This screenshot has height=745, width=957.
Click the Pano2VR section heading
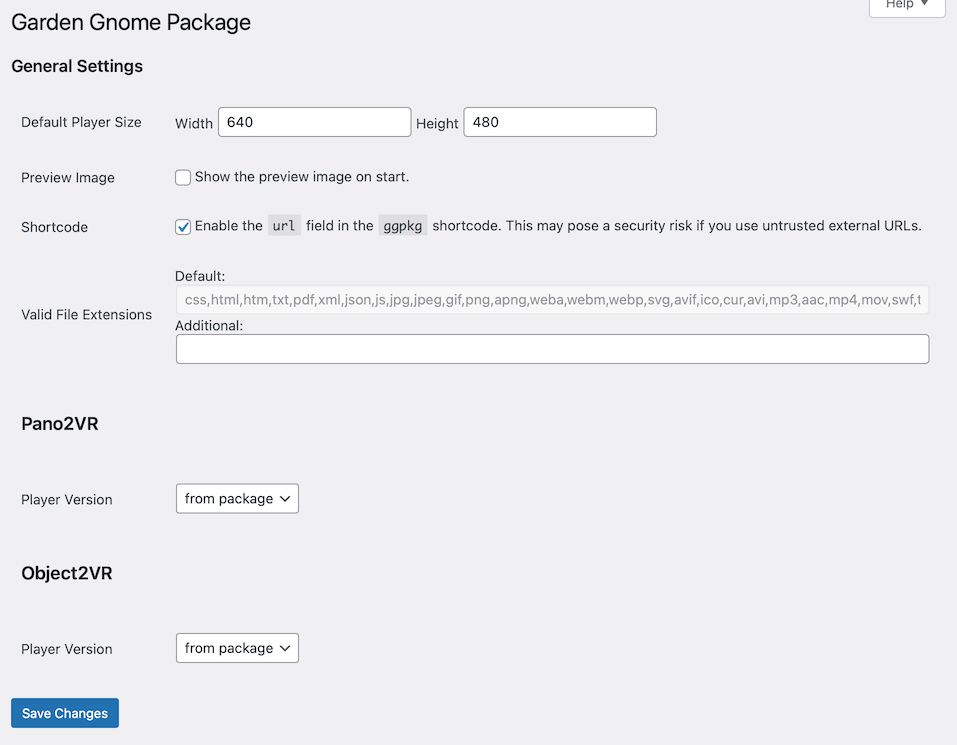click(60, 423)
